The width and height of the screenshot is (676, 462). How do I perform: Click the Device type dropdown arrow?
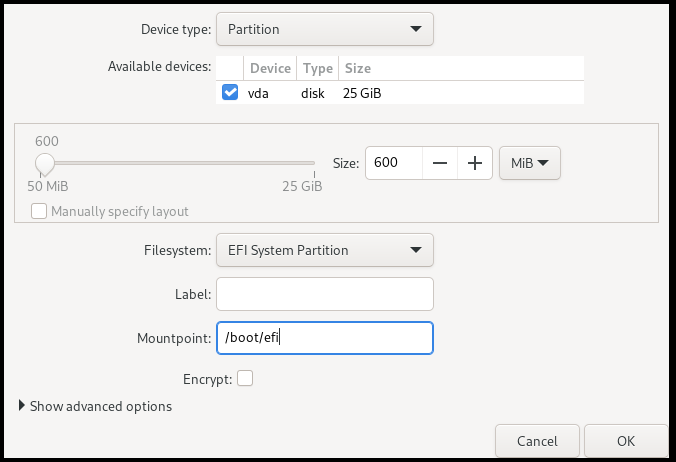click(416, 30)
